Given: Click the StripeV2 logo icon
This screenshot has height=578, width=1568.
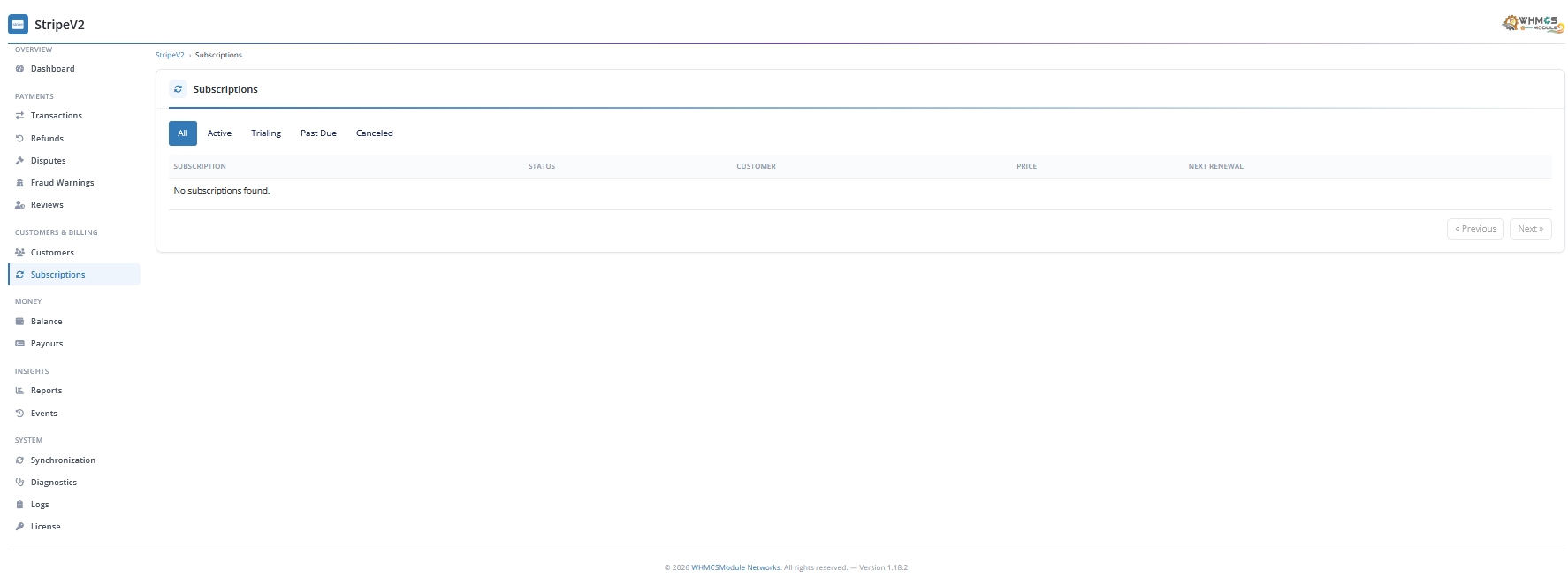Looking at the screenshot, I should 18,25.
